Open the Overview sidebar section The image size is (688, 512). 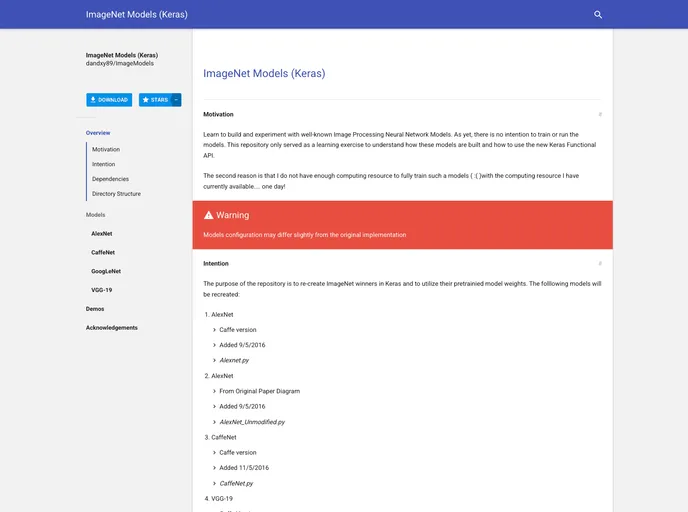tap(98, 133)
